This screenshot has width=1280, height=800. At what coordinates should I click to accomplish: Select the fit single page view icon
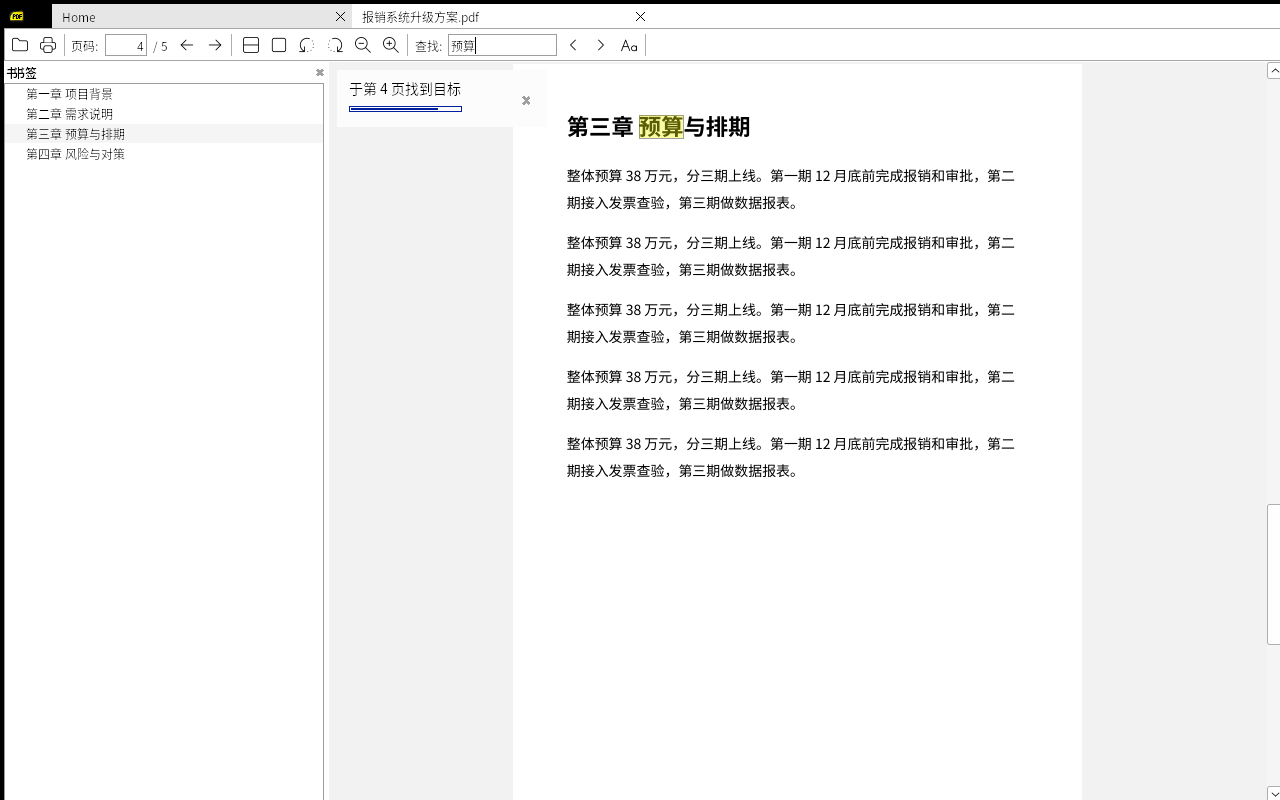pos(279,45)
